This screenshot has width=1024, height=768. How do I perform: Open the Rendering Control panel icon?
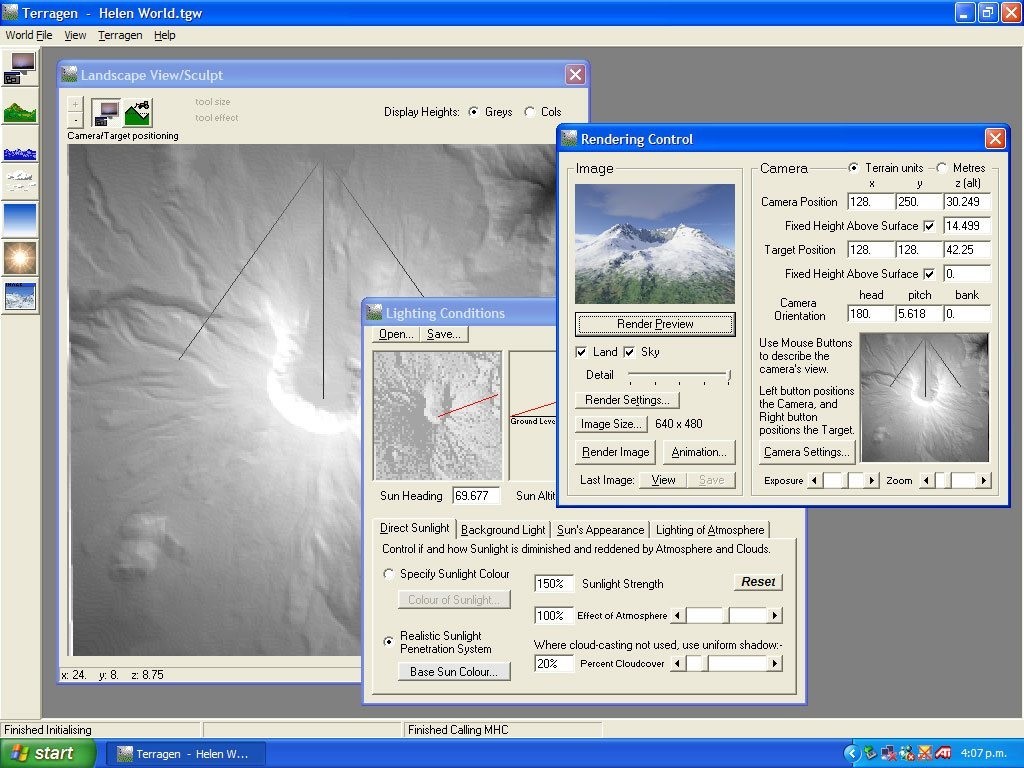(x=20, y=66)
